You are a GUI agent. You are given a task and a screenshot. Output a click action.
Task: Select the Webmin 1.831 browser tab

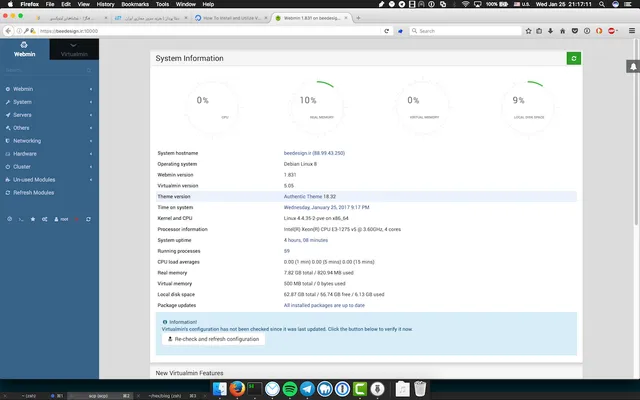(x=312, y=18)
